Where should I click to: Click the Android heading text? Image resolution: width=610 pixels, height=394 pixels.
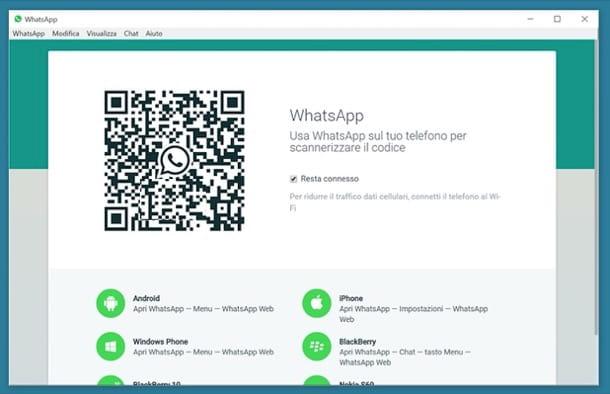(x=146, y=298)
